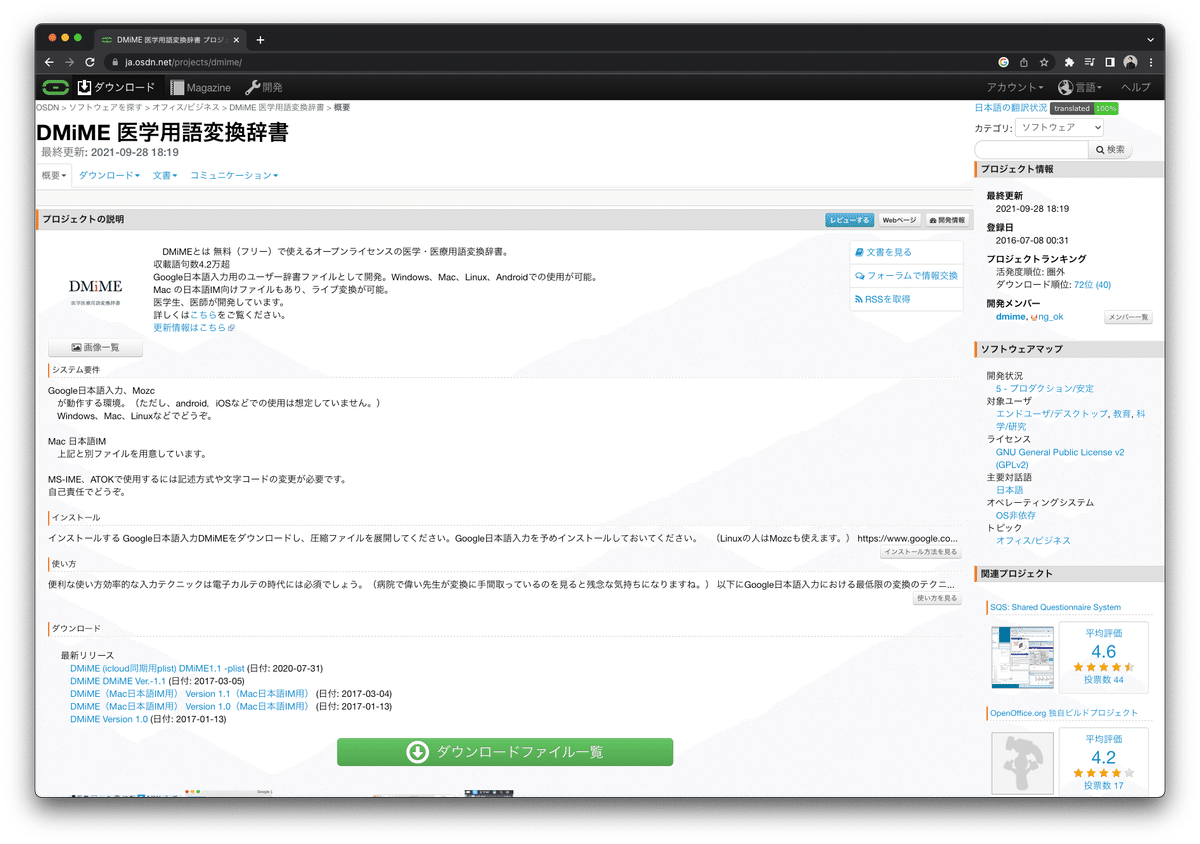Bookmark this page with the star icon
Screen dimensions: 1200x844
(1044, 62)
